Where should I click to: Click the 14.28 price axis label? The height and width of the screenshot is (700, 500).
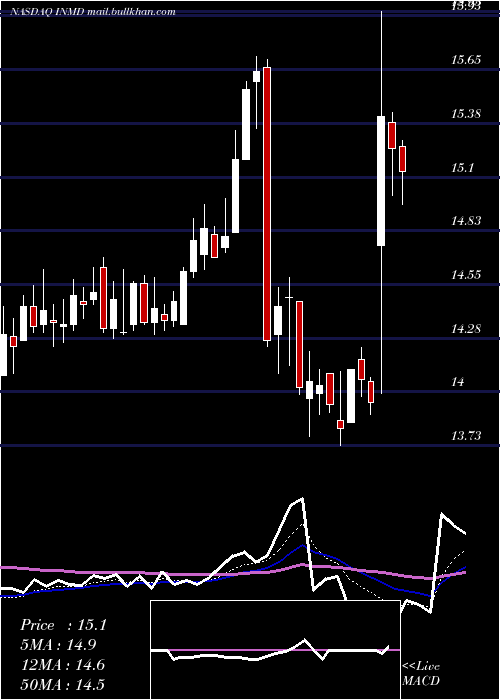(x=466, y=329)
